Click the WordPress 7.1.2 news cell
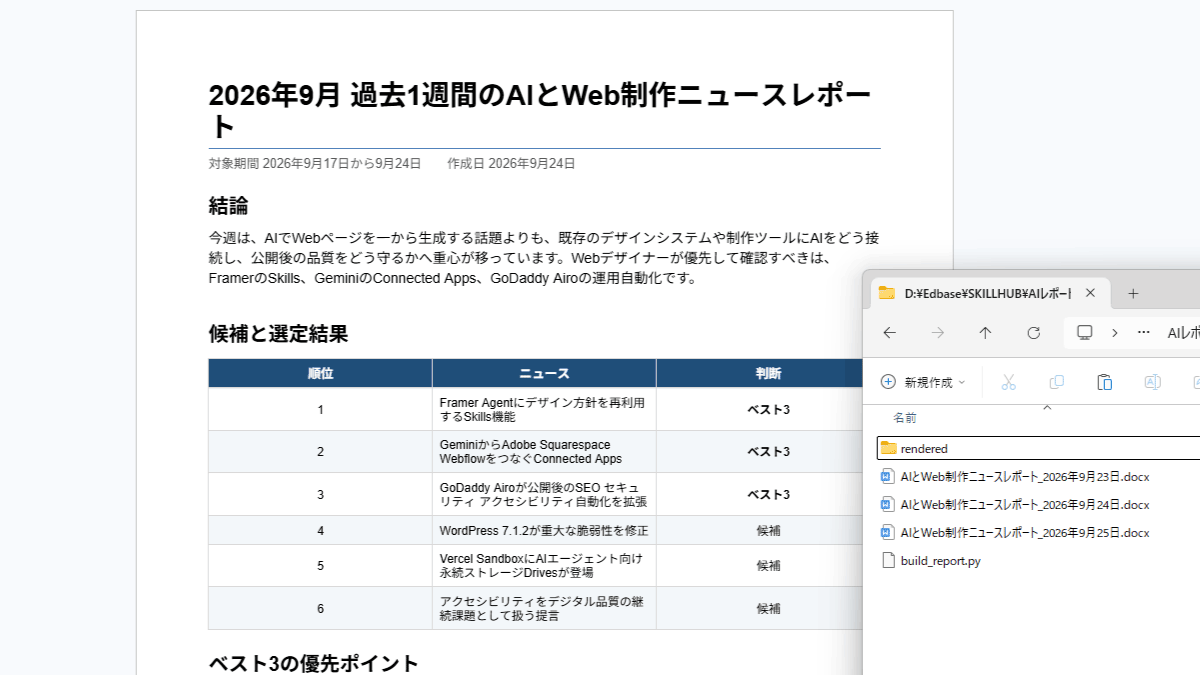The image size is (1200, 675). click(544, 530)
